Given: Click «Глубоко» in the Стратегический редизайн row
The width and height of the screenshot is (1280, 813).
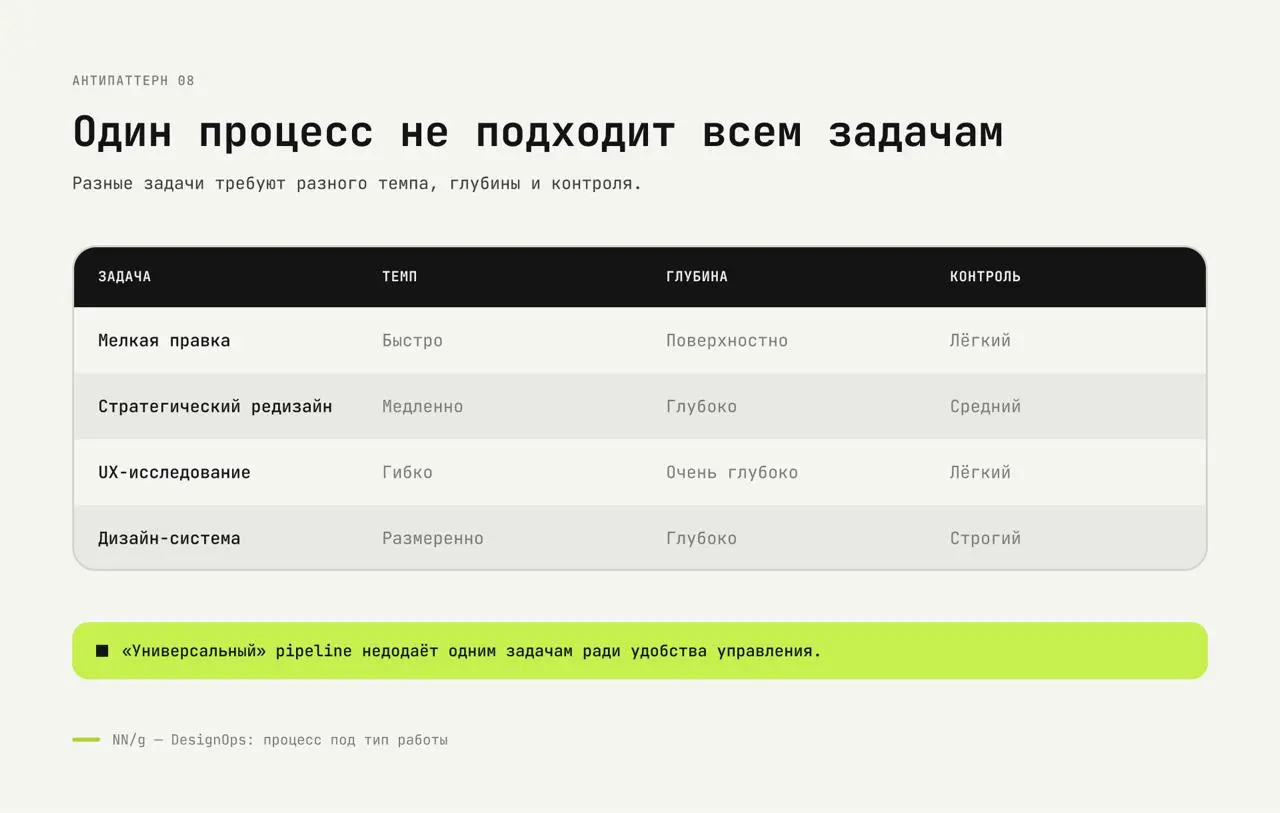Looking at the screenshot, I should (x=701, y=407).
